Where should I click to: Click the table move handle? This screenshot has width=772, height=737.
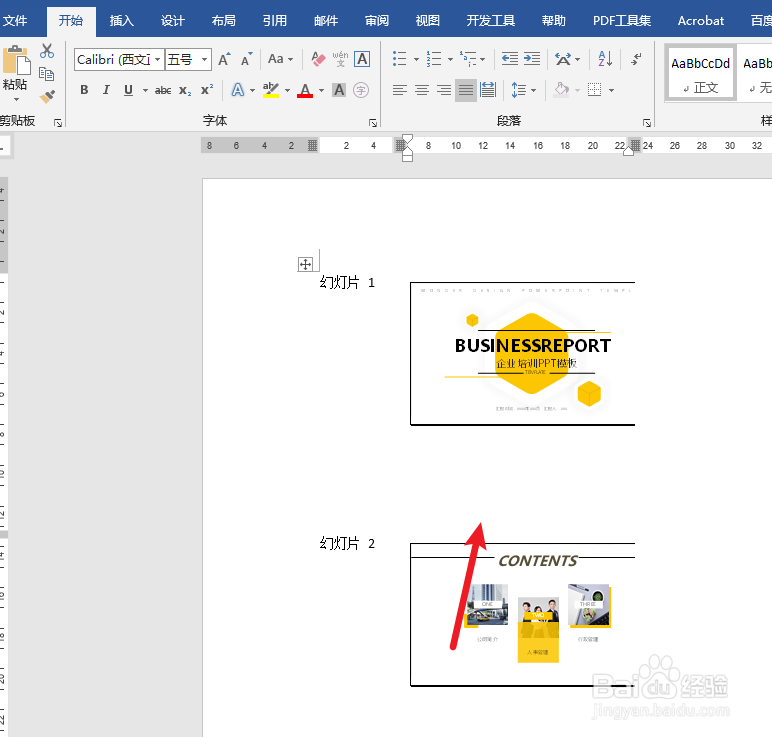305,264
